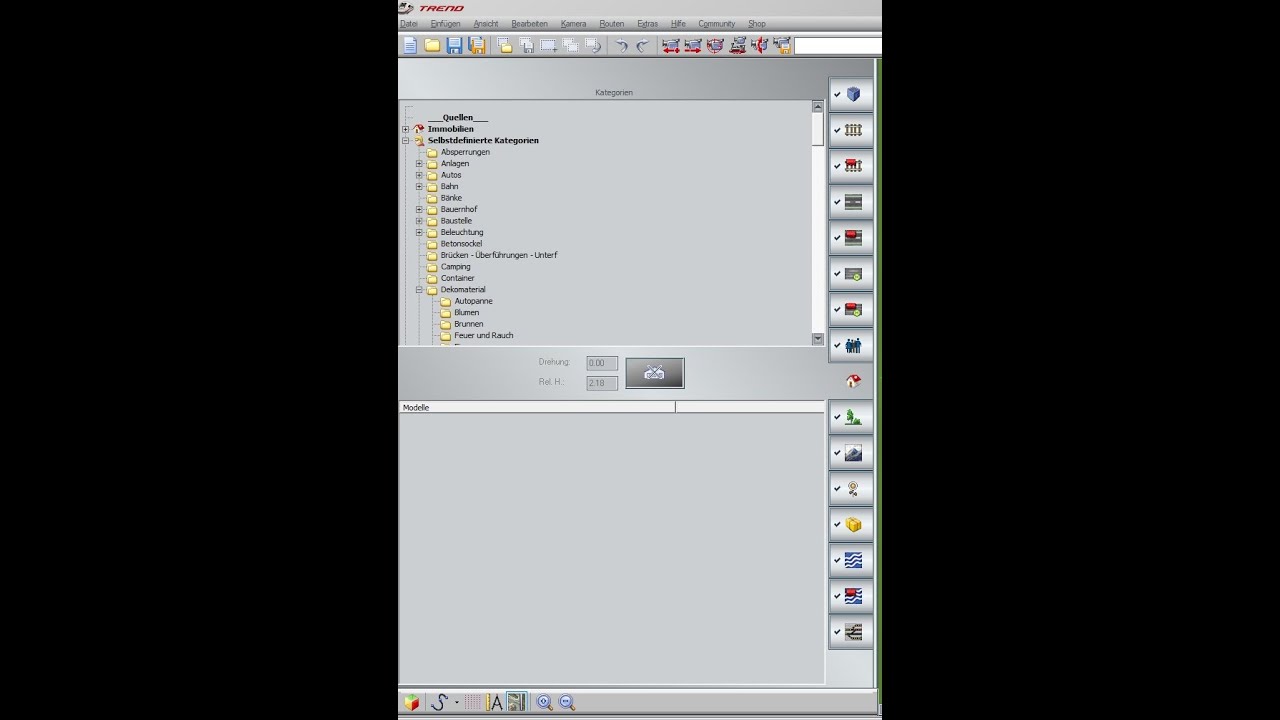Click the Rel. H. value field
Screen dimensions: 1280x720
point(602,383)
